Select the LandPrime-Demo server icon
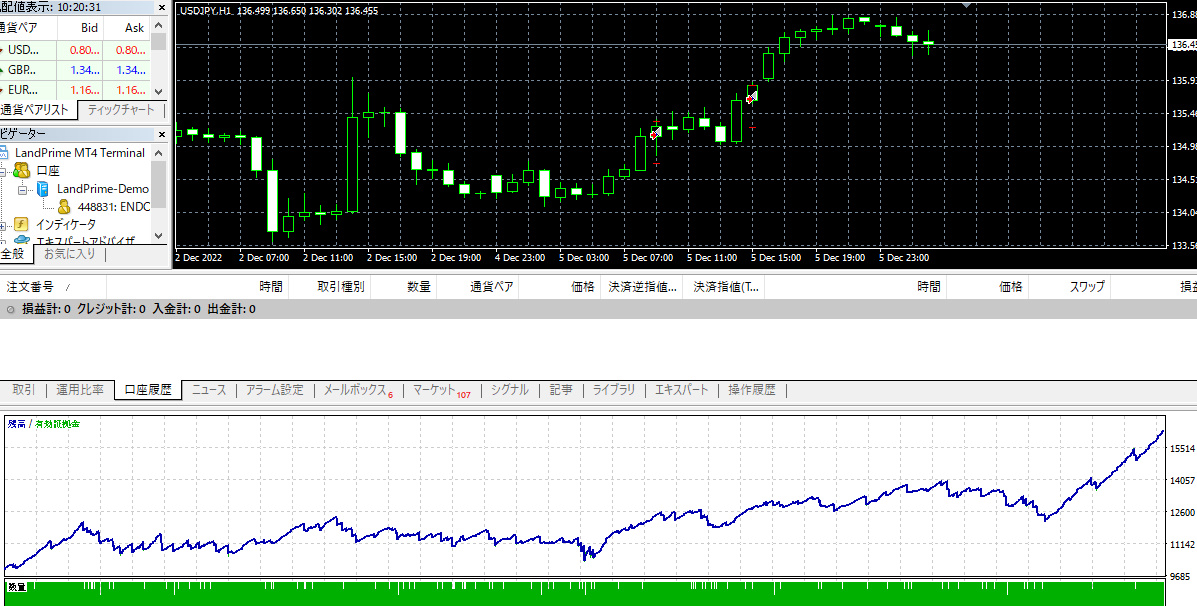 click(x=42, y=189)
